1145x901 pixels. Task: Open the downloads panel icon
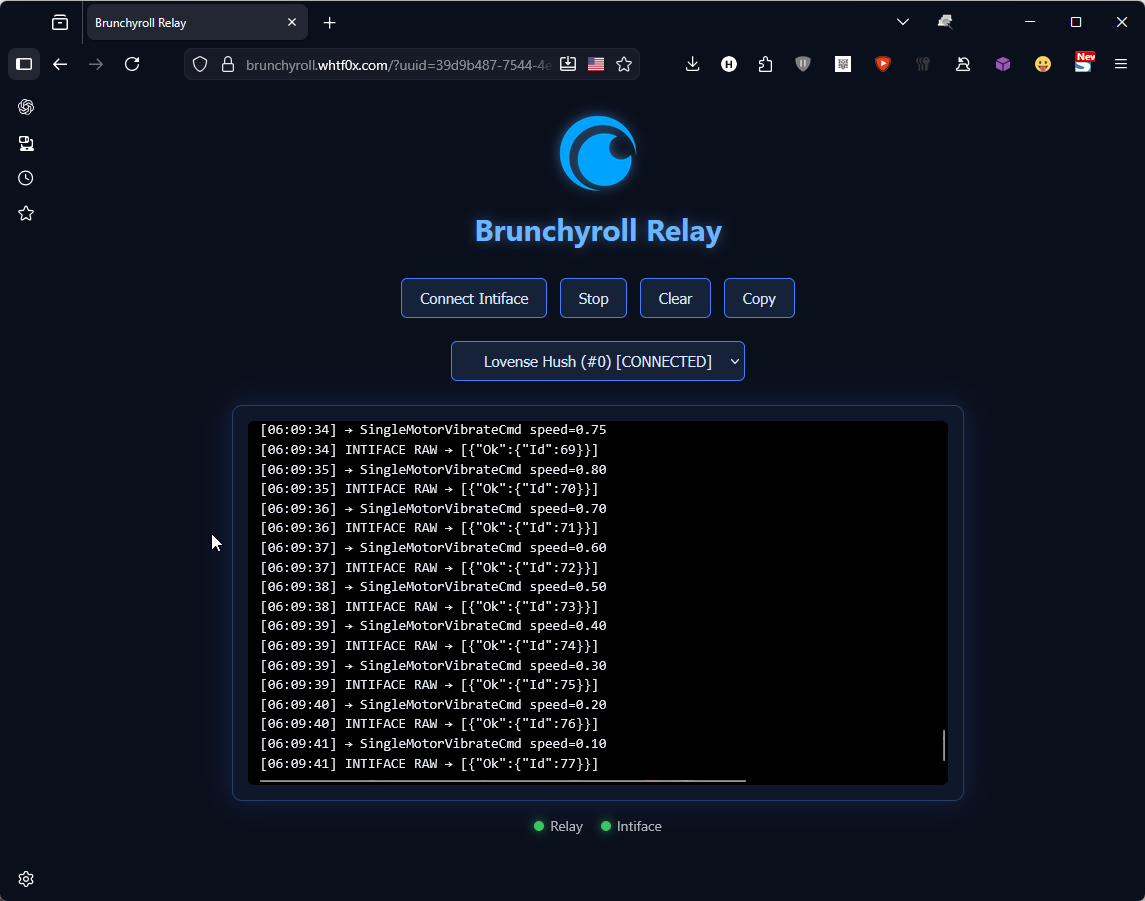coord(692,64)
